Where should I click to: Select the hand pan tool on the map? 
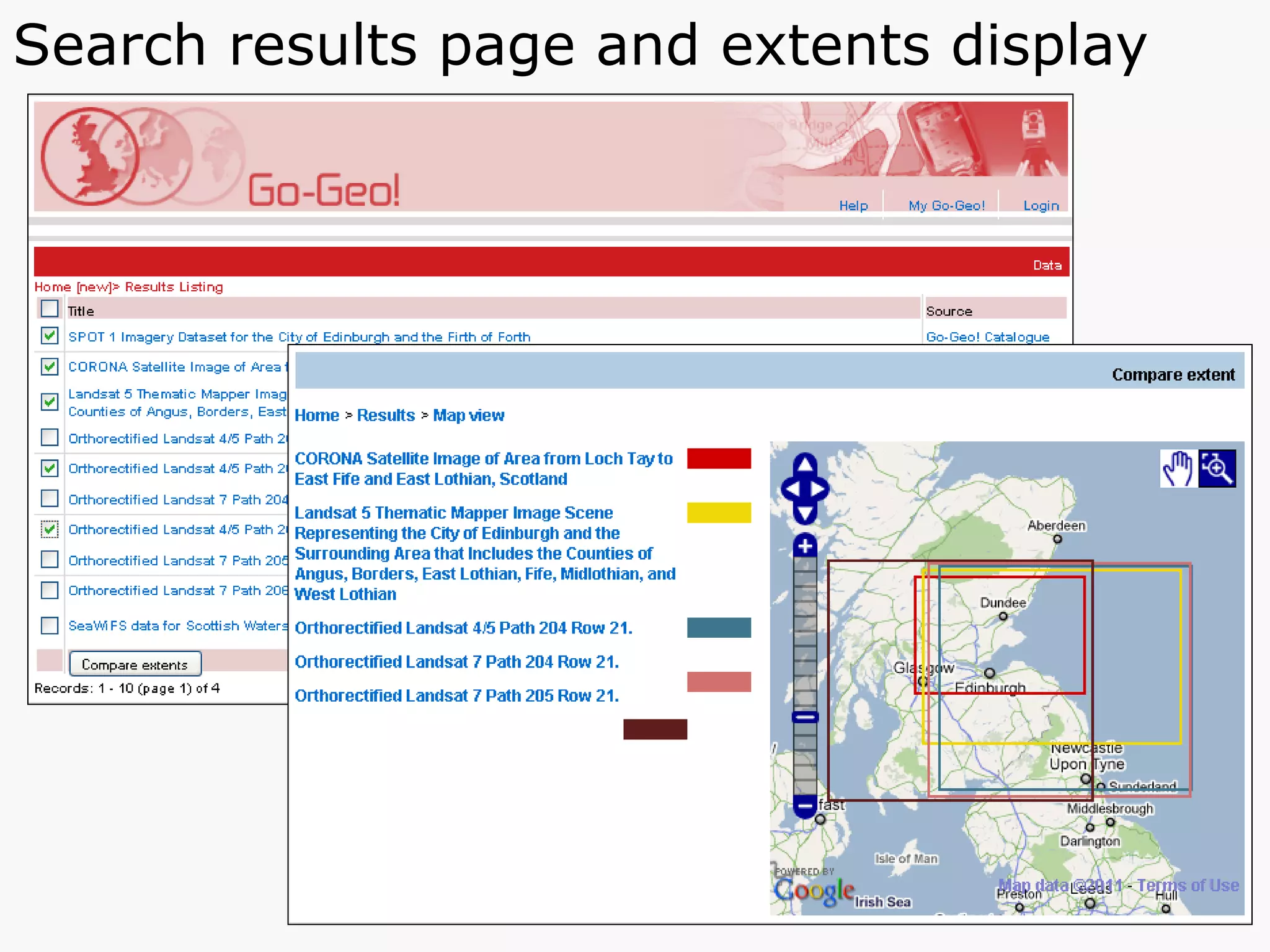coord(1179,469)
